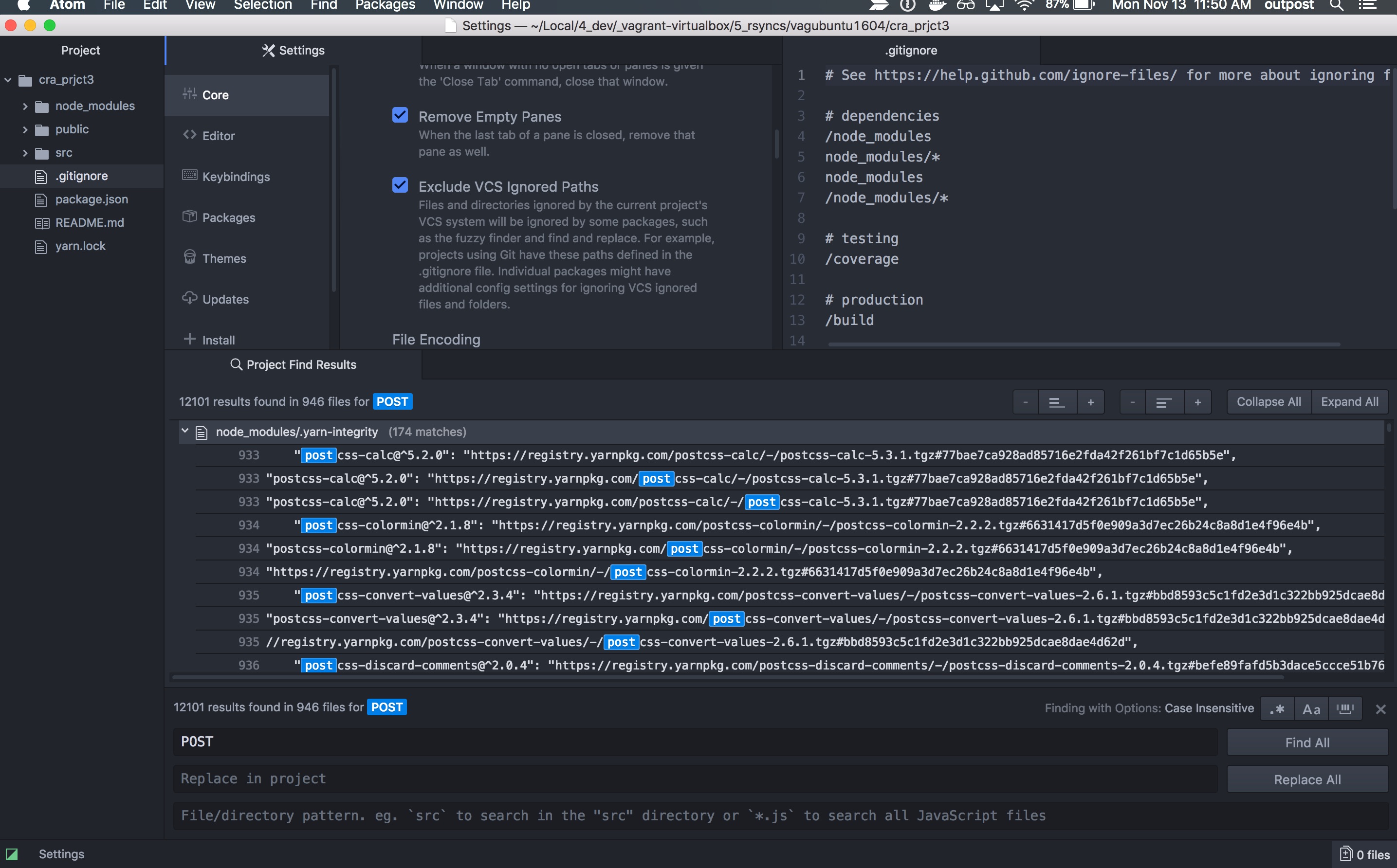This screenshot has width=1397, height=868.
Task: Click the plus button left of Collapse All
Action: pyautogui.click(x=1197, y=402)
